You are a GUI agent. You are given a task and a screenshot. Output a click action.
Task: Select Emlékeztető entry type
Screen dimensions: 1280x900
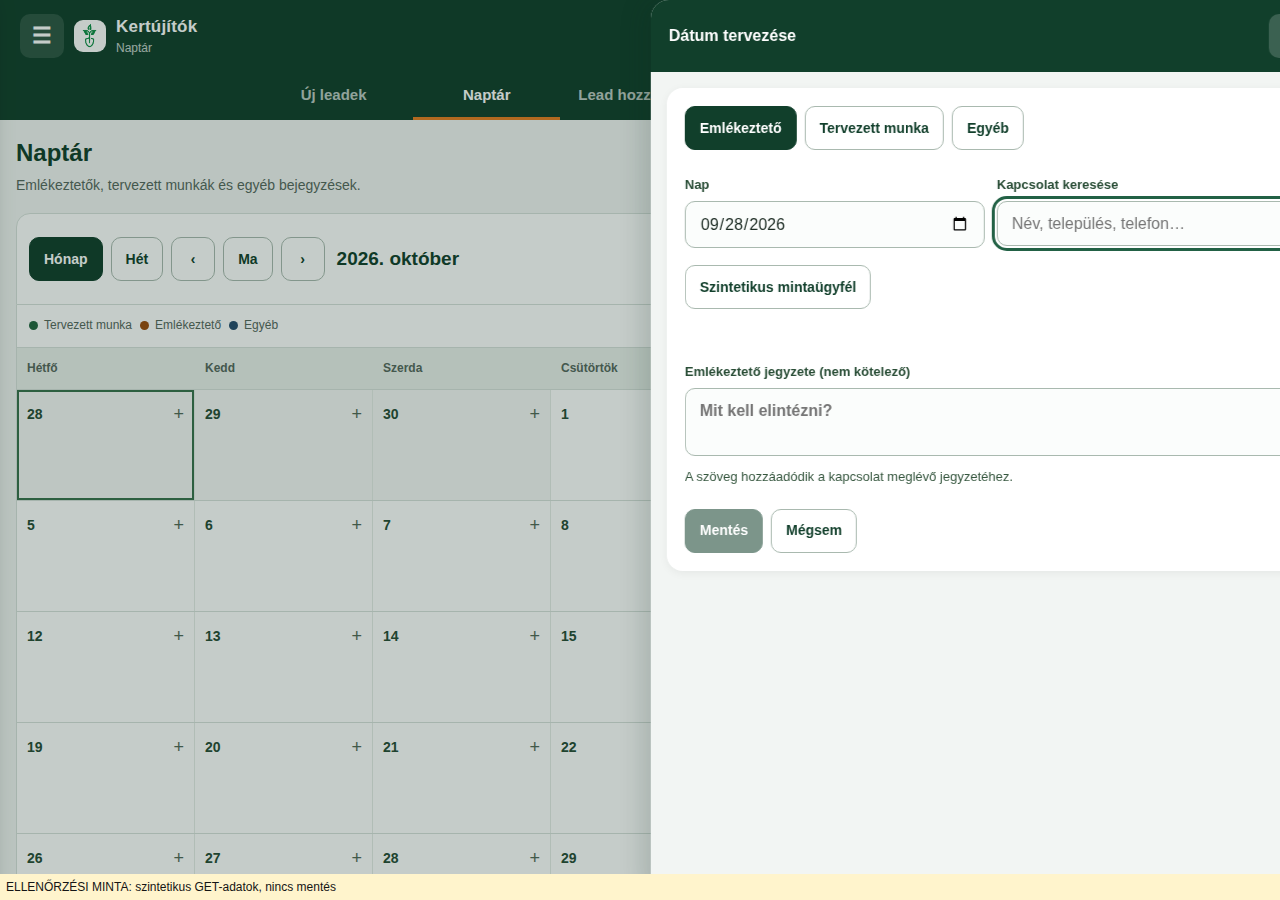pos(741,128)
